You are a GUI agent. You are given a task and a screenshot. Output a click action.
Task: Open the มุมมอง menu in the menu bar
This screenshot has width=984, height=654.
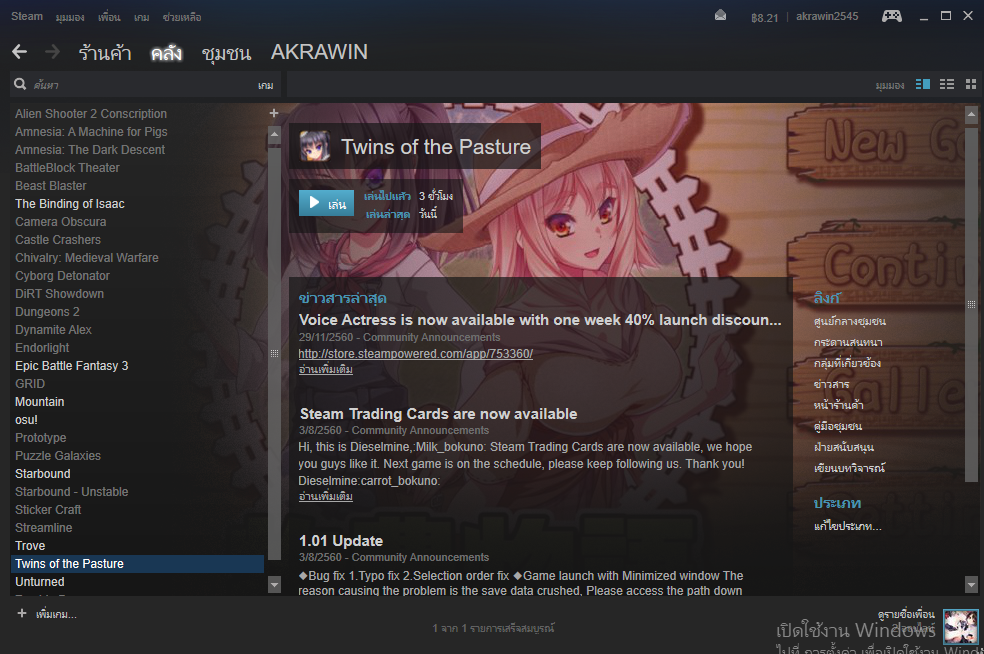70,17
